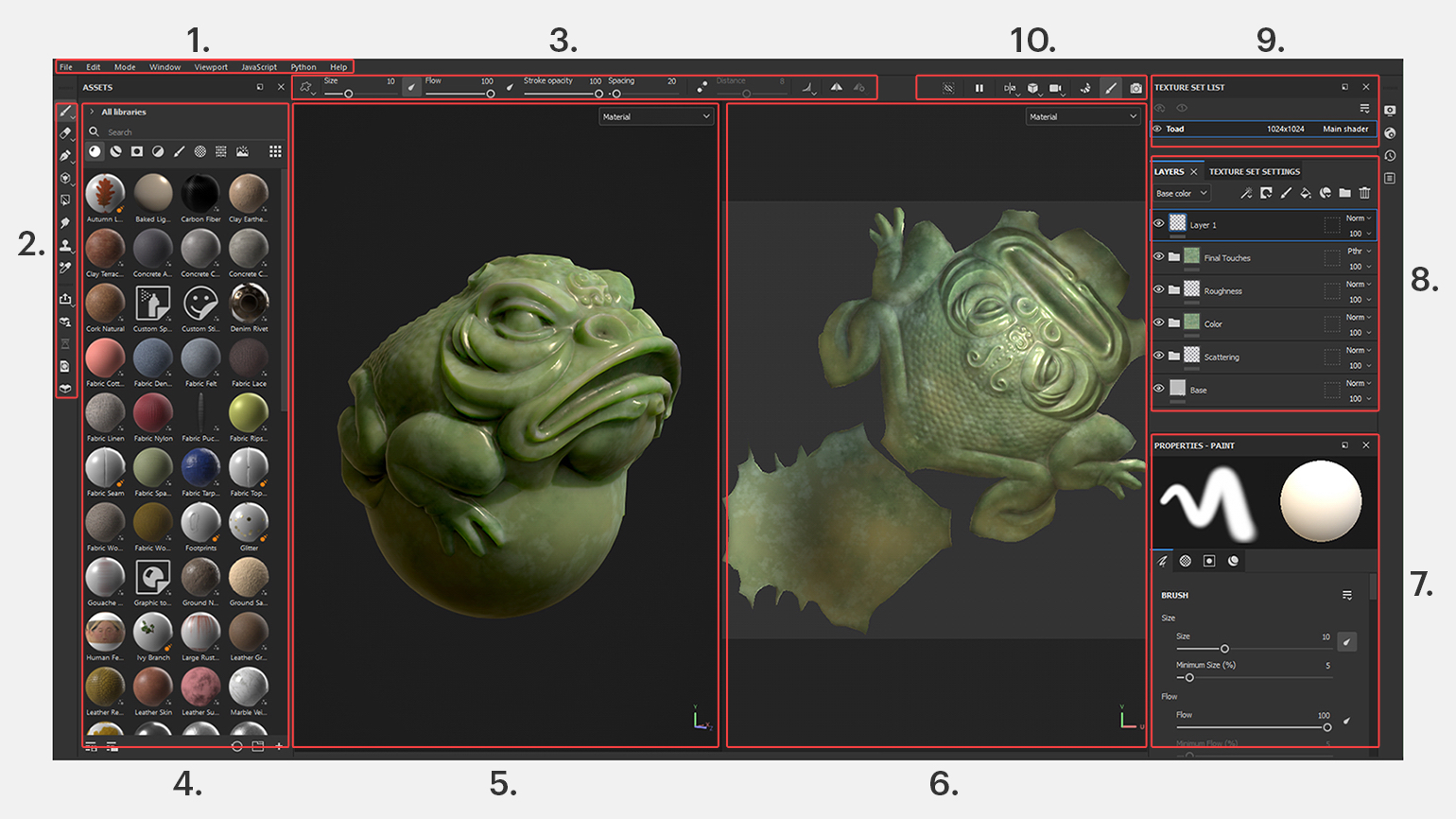Select the Color layer folder
Screen dimensions: 1456x819
1213,324
